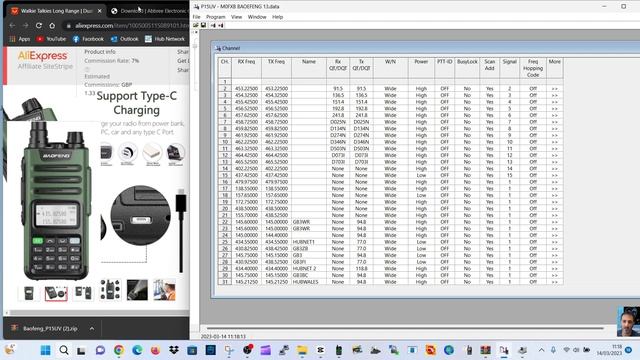Reload the AliExpress page
This screenshot has height=360, width=640.
coord(39,25)
